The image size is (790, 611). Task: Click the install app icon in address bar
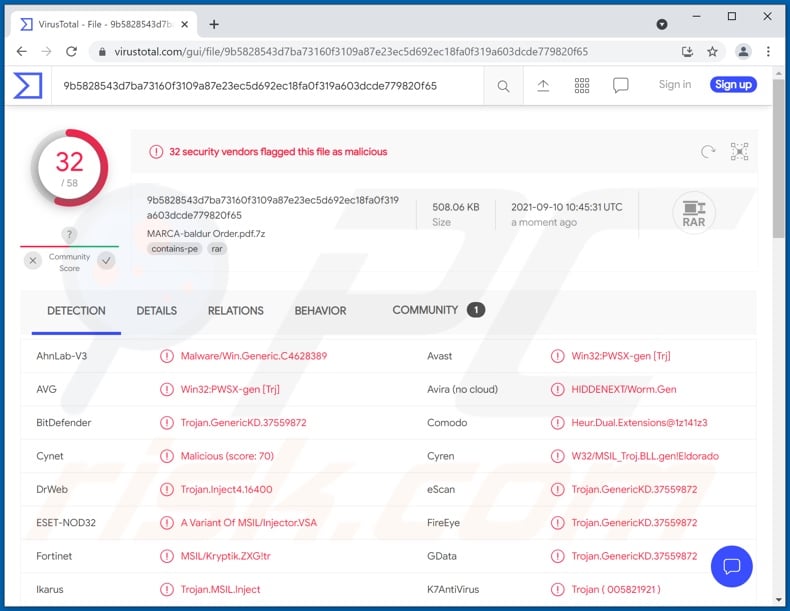pyautogui.click(x=687, y=51)
